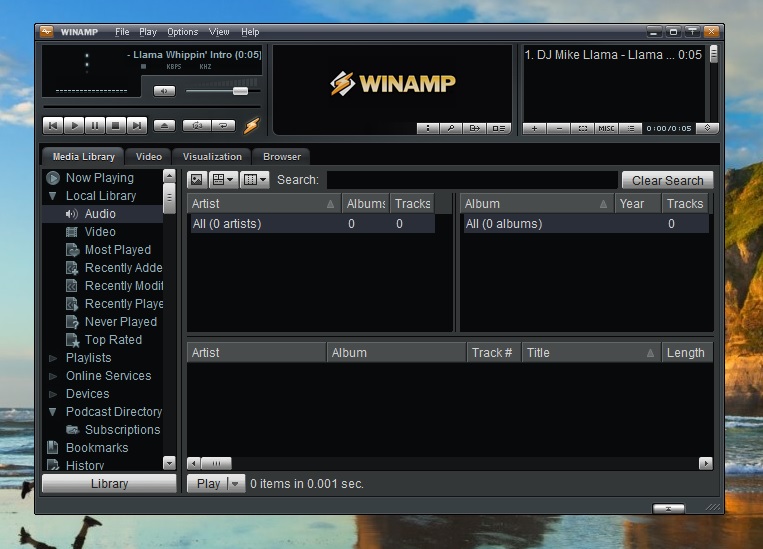Screen dimensions: 763x549
Task: Open the Recently Played view
Action: point(124,304)
